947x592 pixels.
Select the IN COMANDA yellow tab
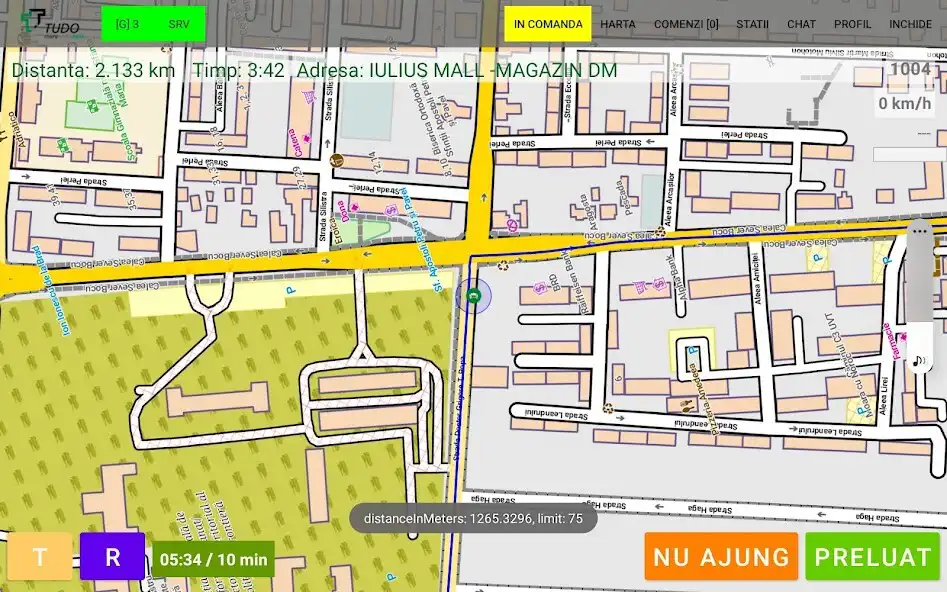547,24
